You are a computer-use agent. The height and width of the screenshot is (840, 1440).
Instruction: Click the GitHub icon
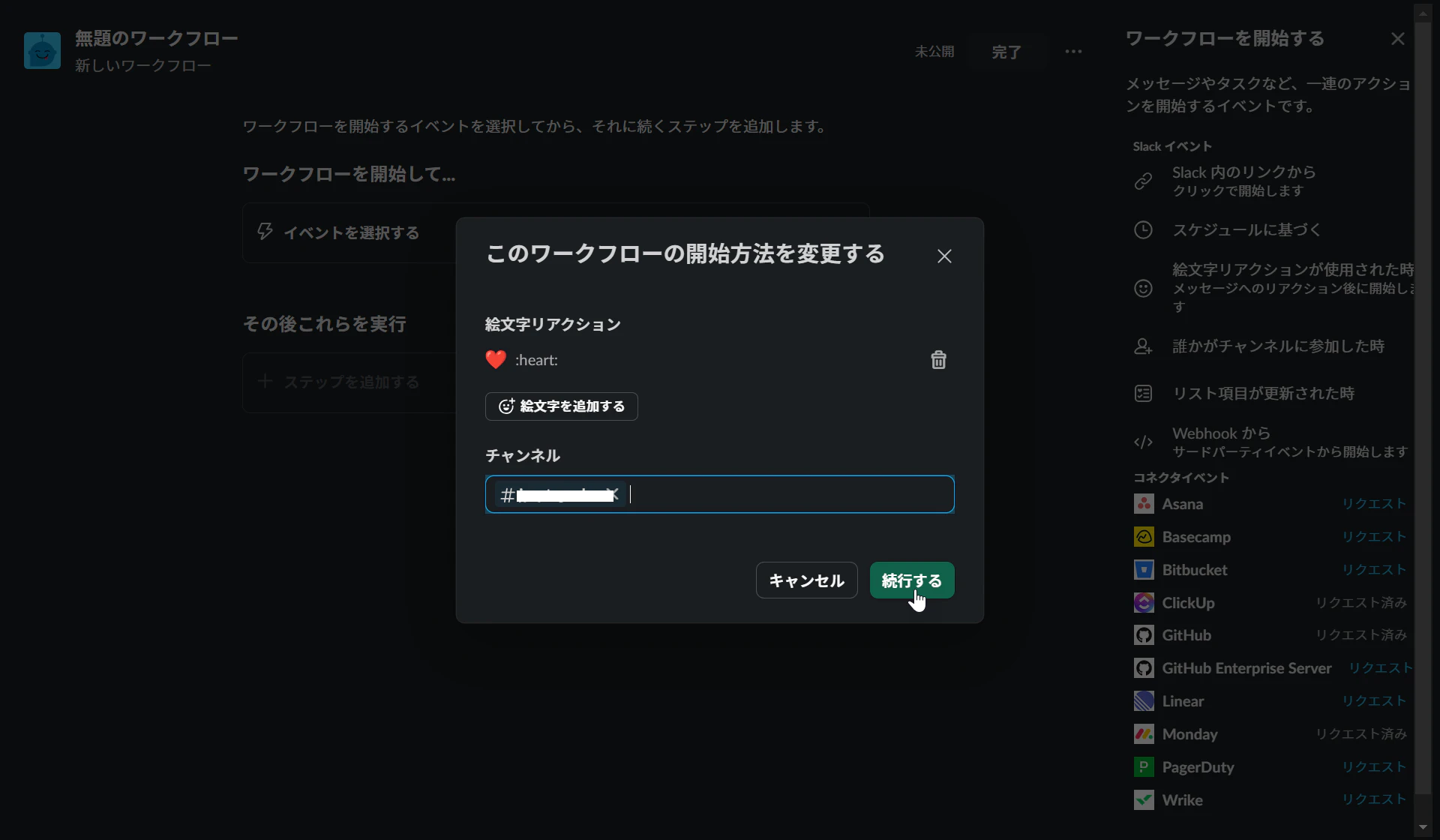click(x=1144, y=635)
